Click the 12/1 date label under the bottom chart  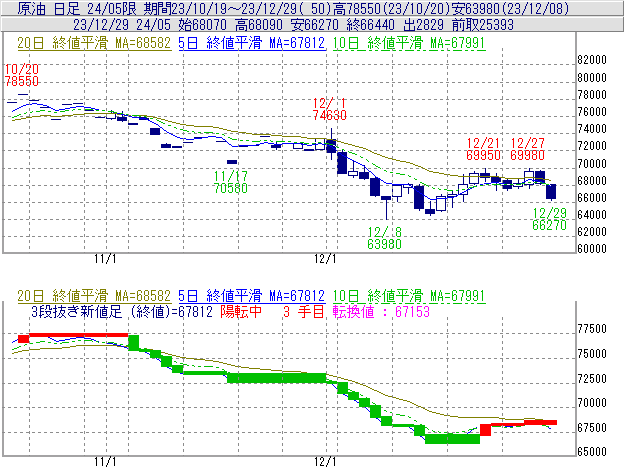(x=325, y=462)
